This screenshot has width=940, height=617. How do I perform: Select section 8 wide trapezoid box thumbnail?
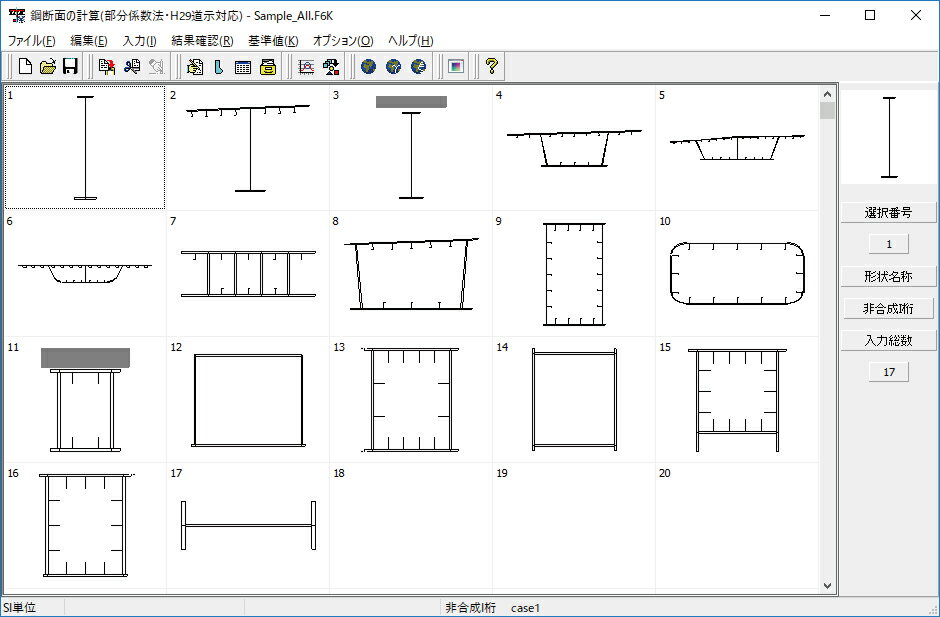pos(411,273)
